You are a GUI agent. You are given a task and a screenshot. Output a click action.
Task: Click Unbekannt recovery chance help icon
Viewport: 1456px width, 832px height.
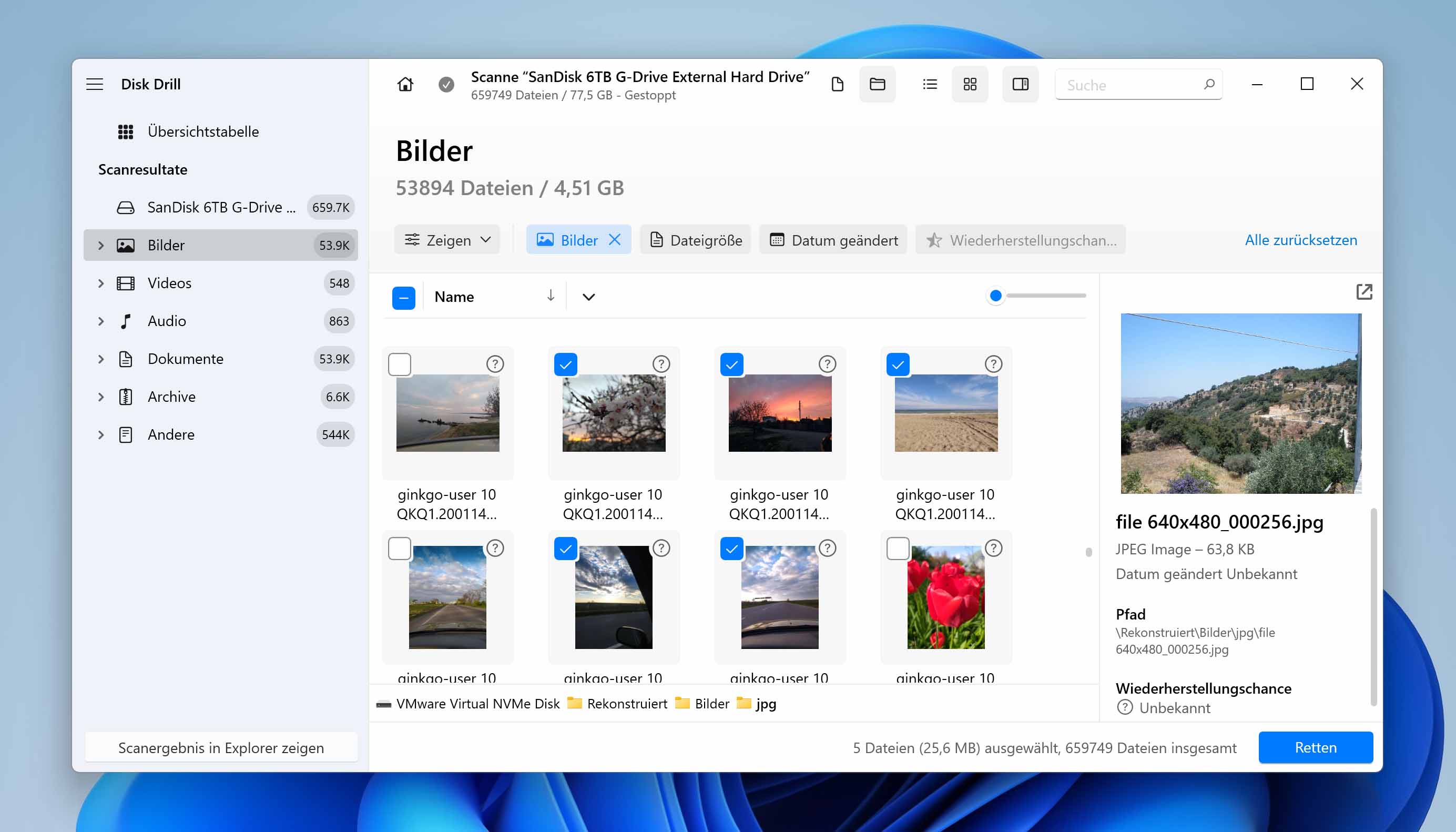(1124, 707)
